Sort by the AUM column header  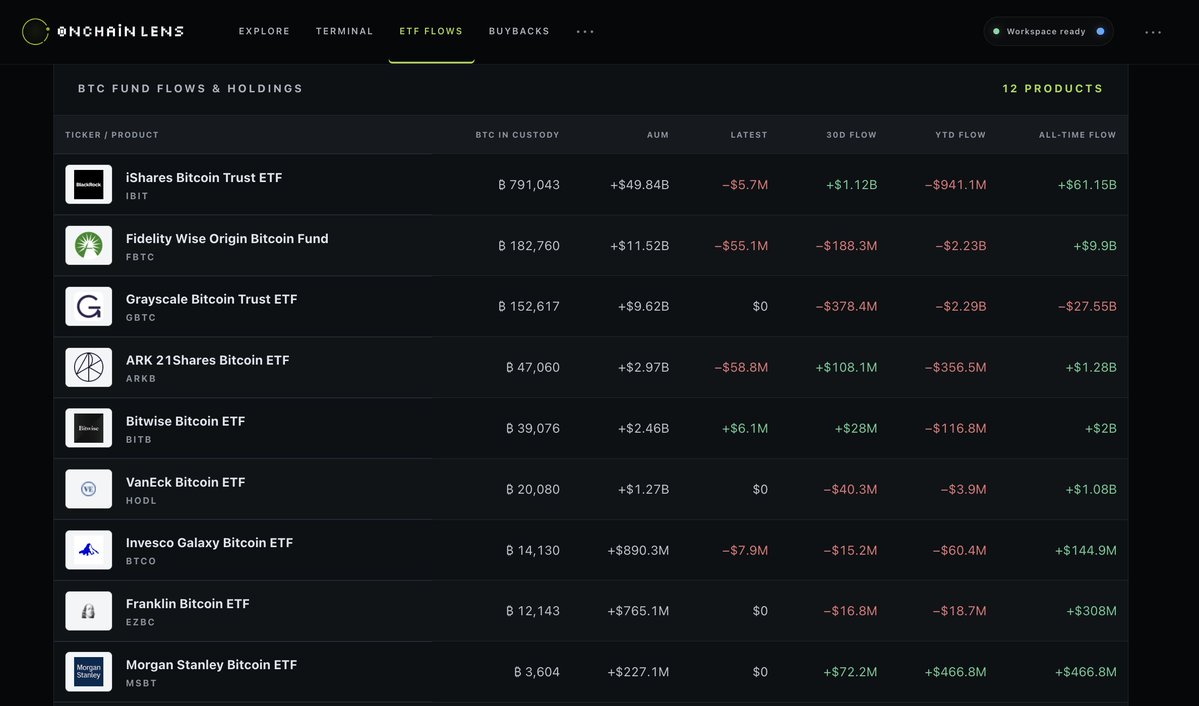click(658, 135)
